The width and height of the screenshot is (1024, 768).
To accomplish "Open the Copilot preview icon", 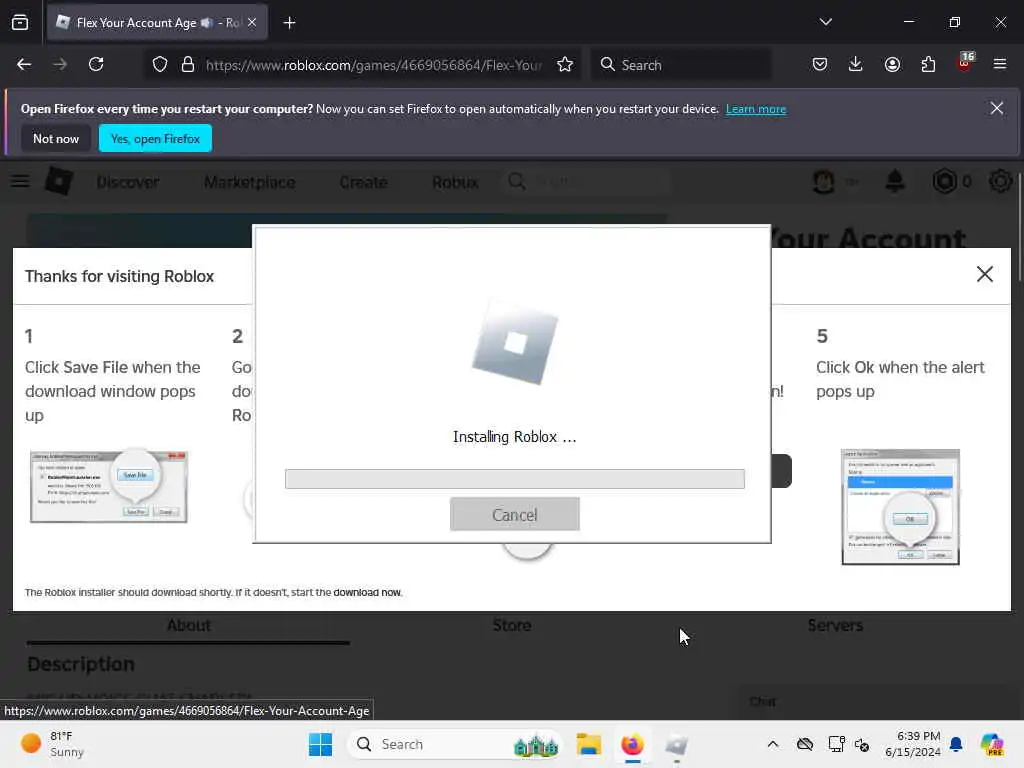I will click(992, 744).
